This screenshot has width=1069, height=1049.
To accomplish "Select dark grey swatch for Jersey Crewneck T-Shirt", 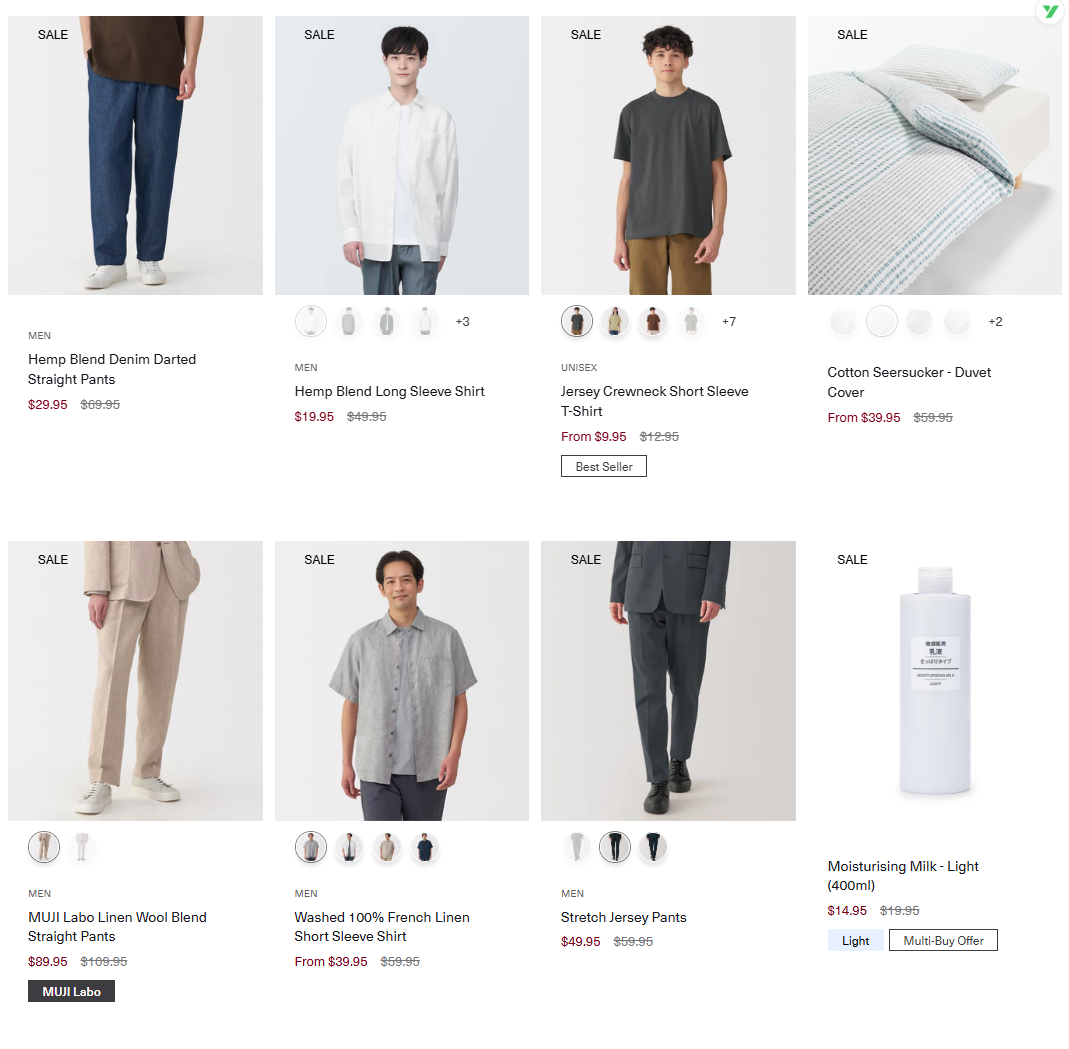I will (x=577, y=321).
